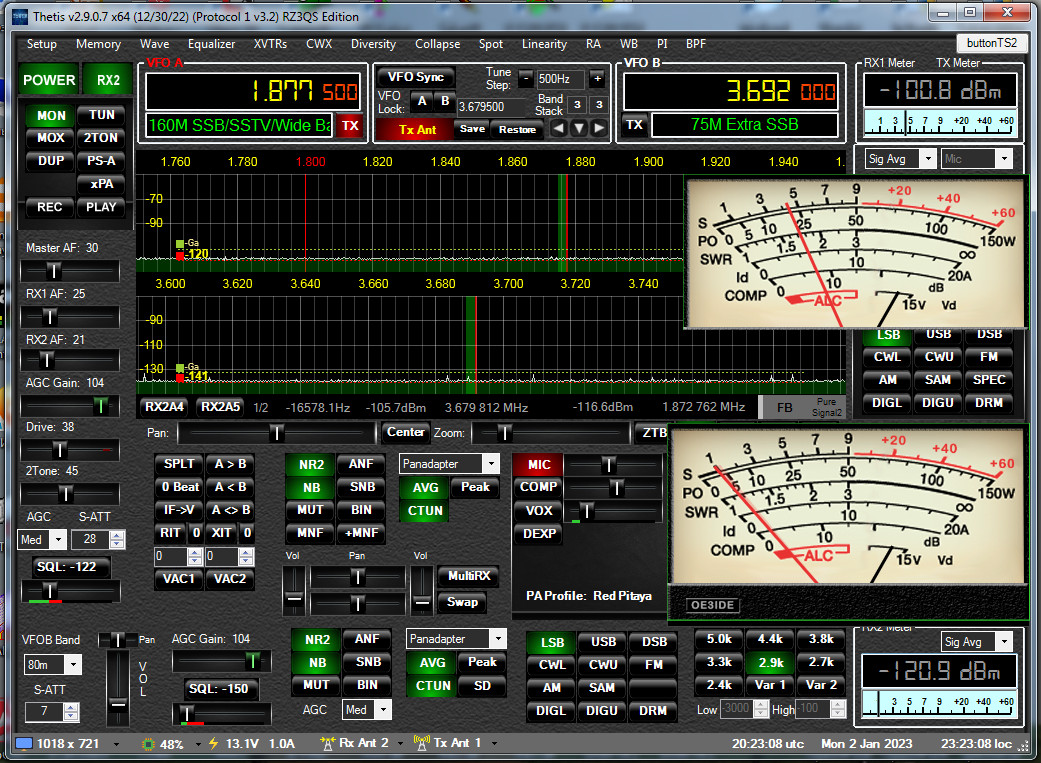Click the Center button beside Pan
The image size is (1041, 763).
[x=405, y=432]
